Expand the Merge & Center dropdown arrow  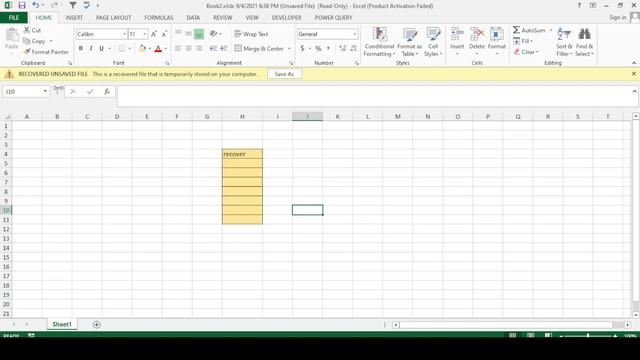289,49
